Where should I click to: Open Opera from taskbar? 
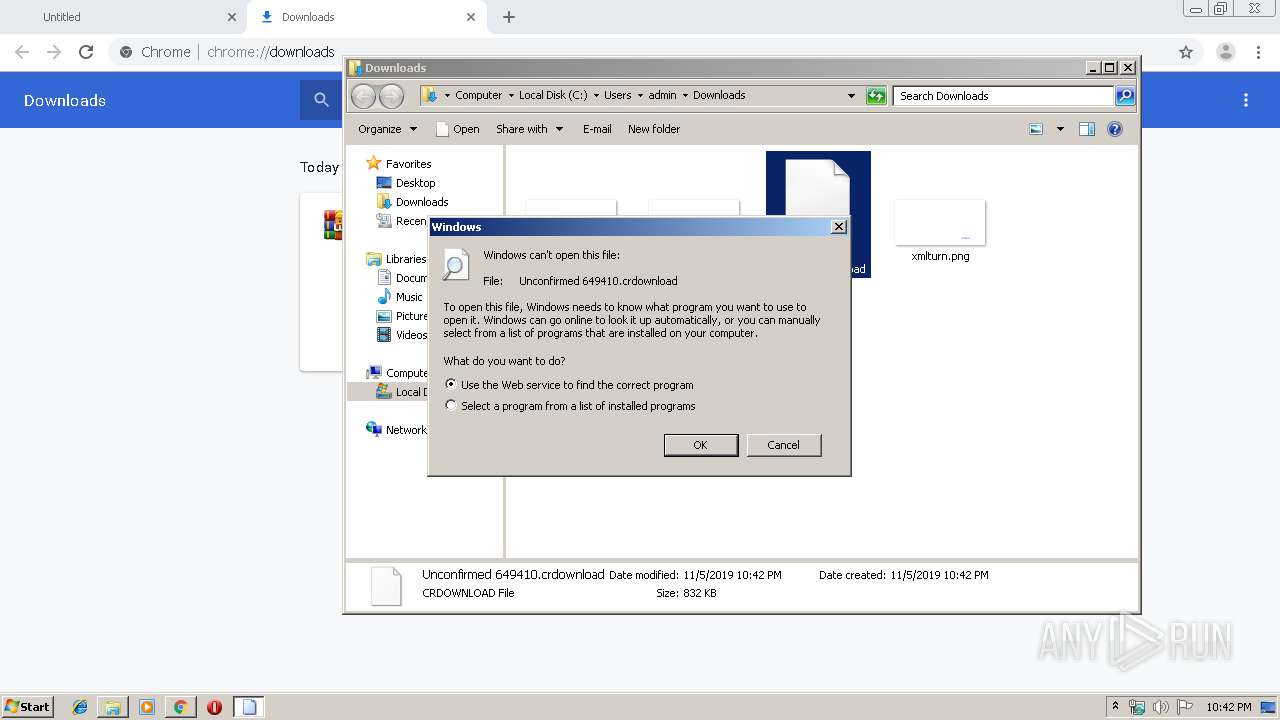214,707
